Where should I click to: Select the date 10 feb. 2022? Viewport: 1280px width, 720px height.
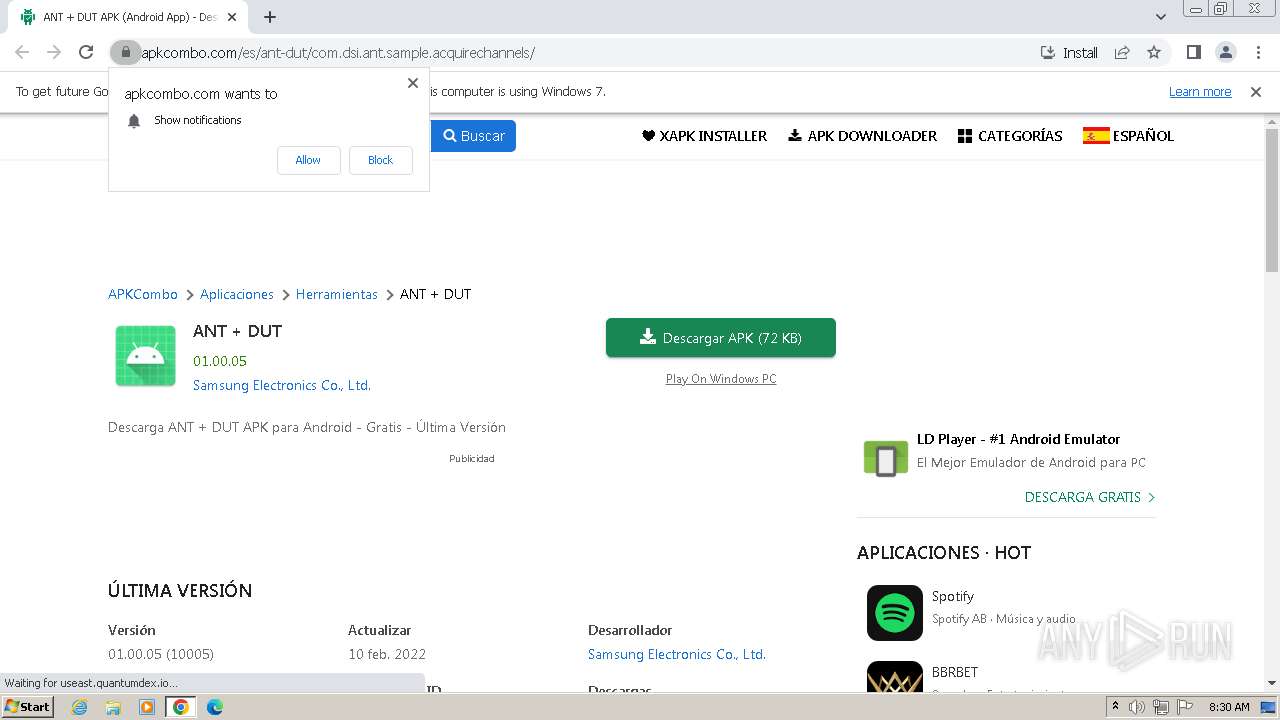pyautogui.click(x=387, y=654)
